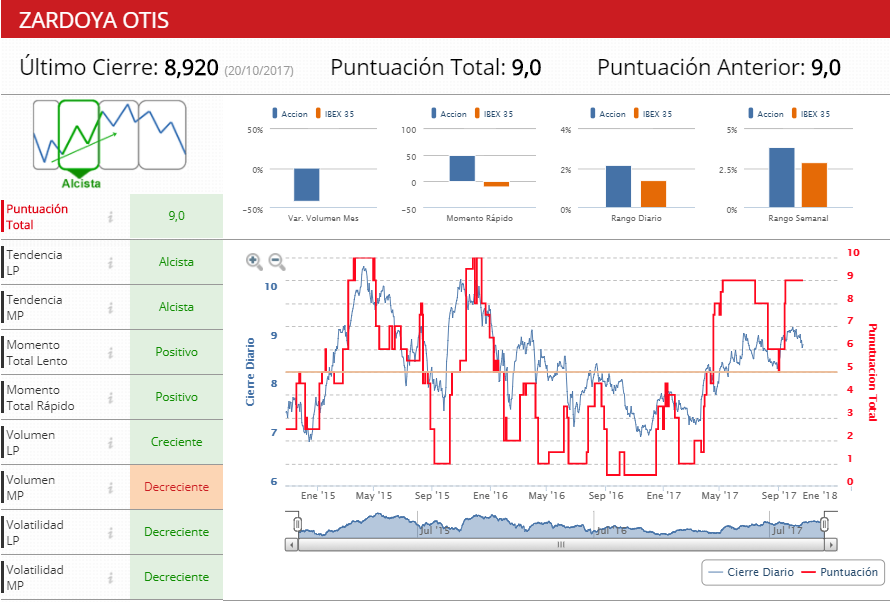Viewport: 892px width, 602px height.
Task: Click the Volumen MP row label
Action: 31,488
